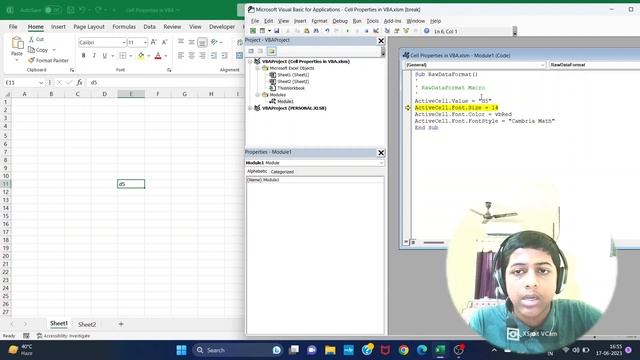Close the Properties - Module1 panel
The height and width of the screenshot is (360, 640).
(381, 153)
